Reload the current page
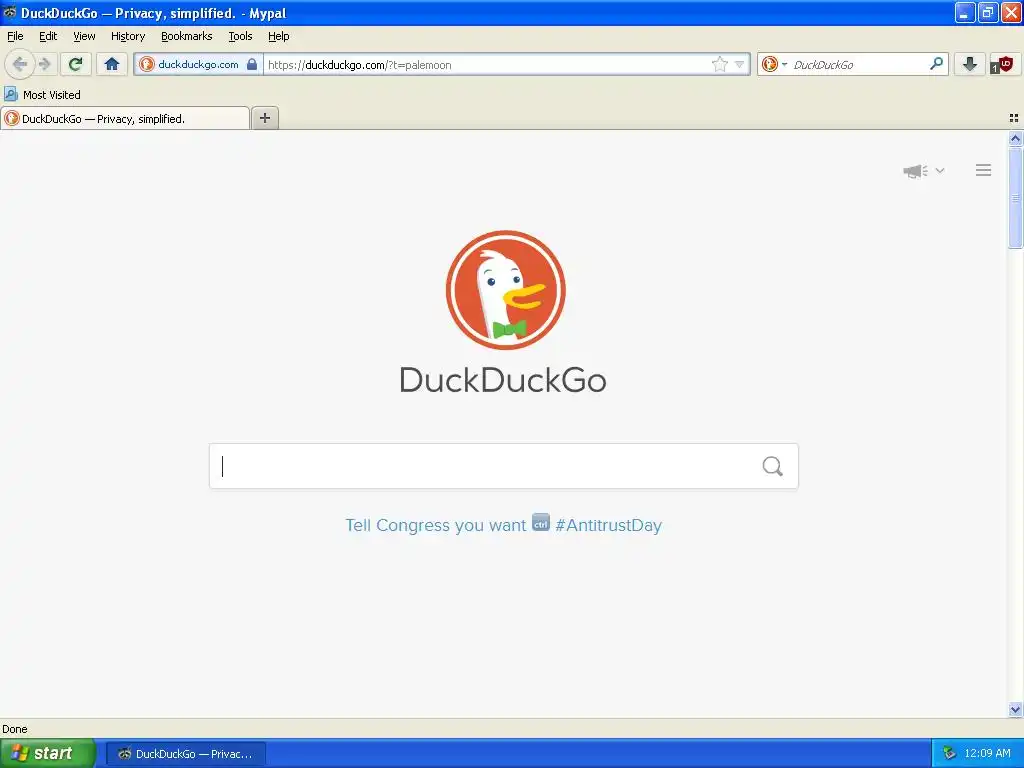 click(76, 64)
